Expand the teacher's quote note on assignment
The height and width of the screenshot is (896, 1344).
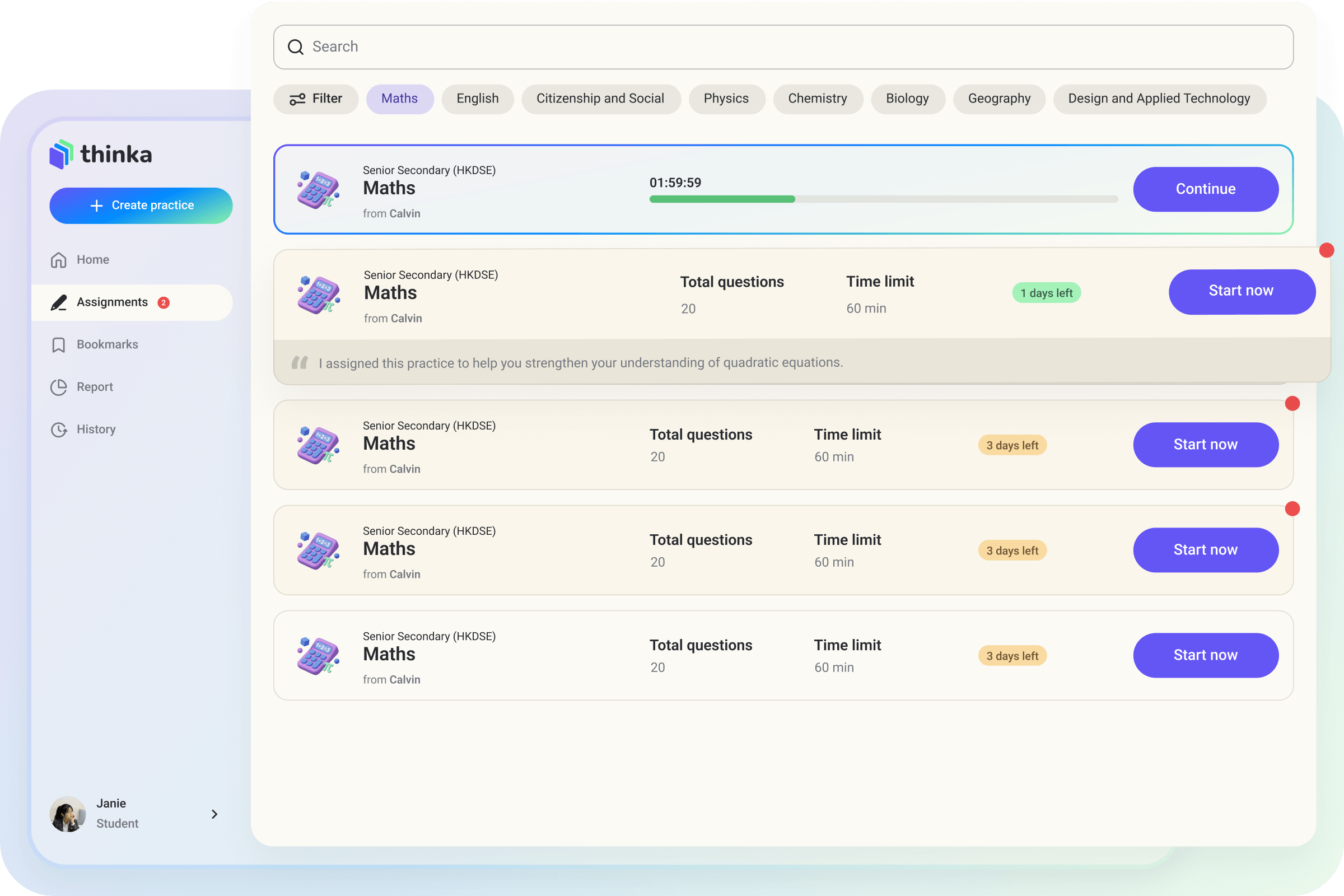coord(580,363)
